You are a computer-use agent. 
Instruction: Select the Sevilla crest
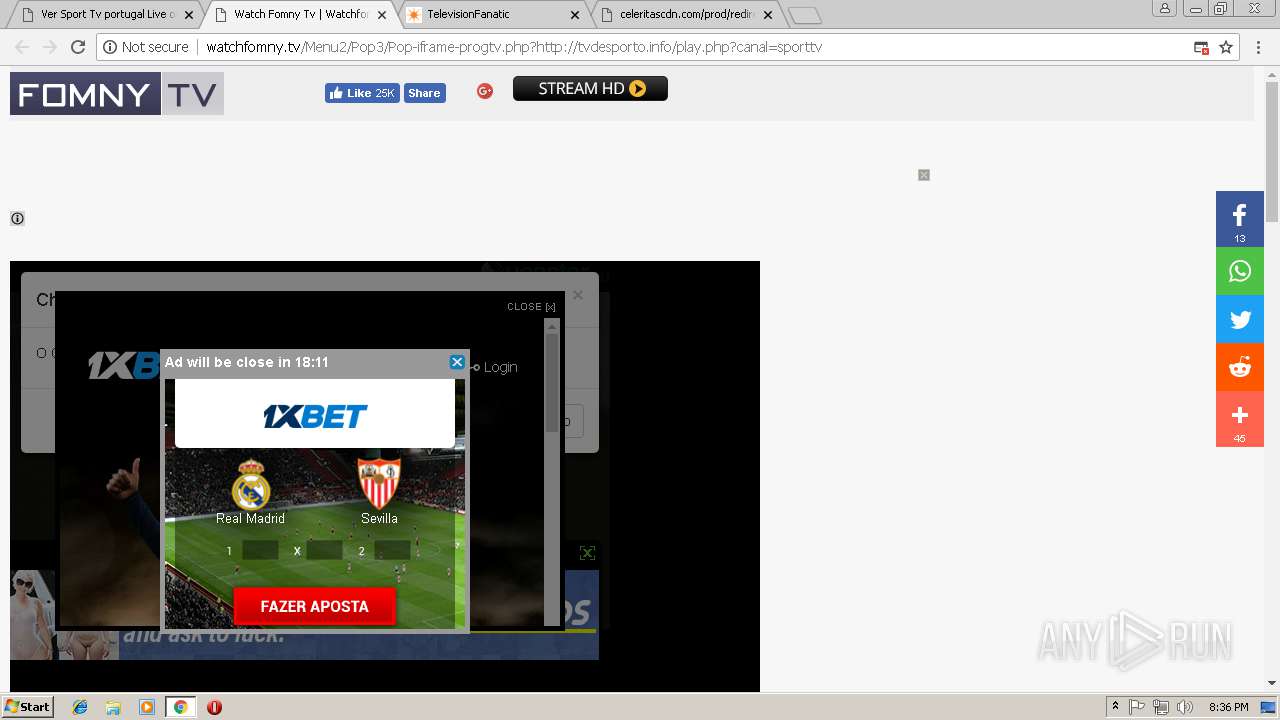pos(379,484)
